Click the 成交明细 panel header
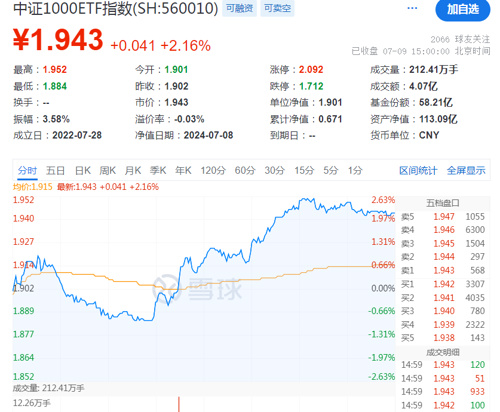Image resolution: width=500 pixels, height=412 pixels. coord(443,352)
